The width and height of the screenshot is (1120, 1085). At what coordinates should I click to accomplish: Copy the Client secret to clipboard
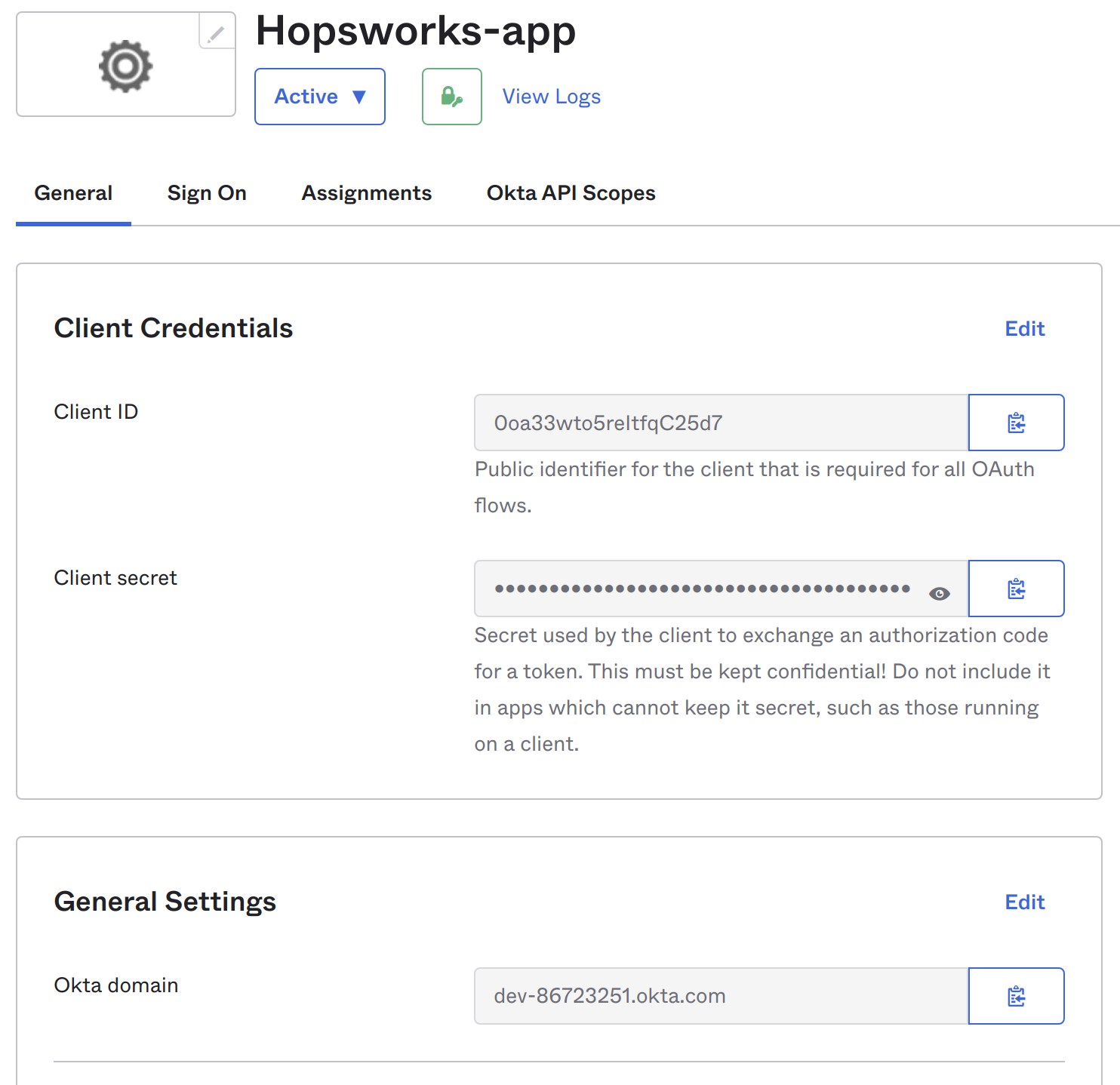click(x=1016, y=589)
